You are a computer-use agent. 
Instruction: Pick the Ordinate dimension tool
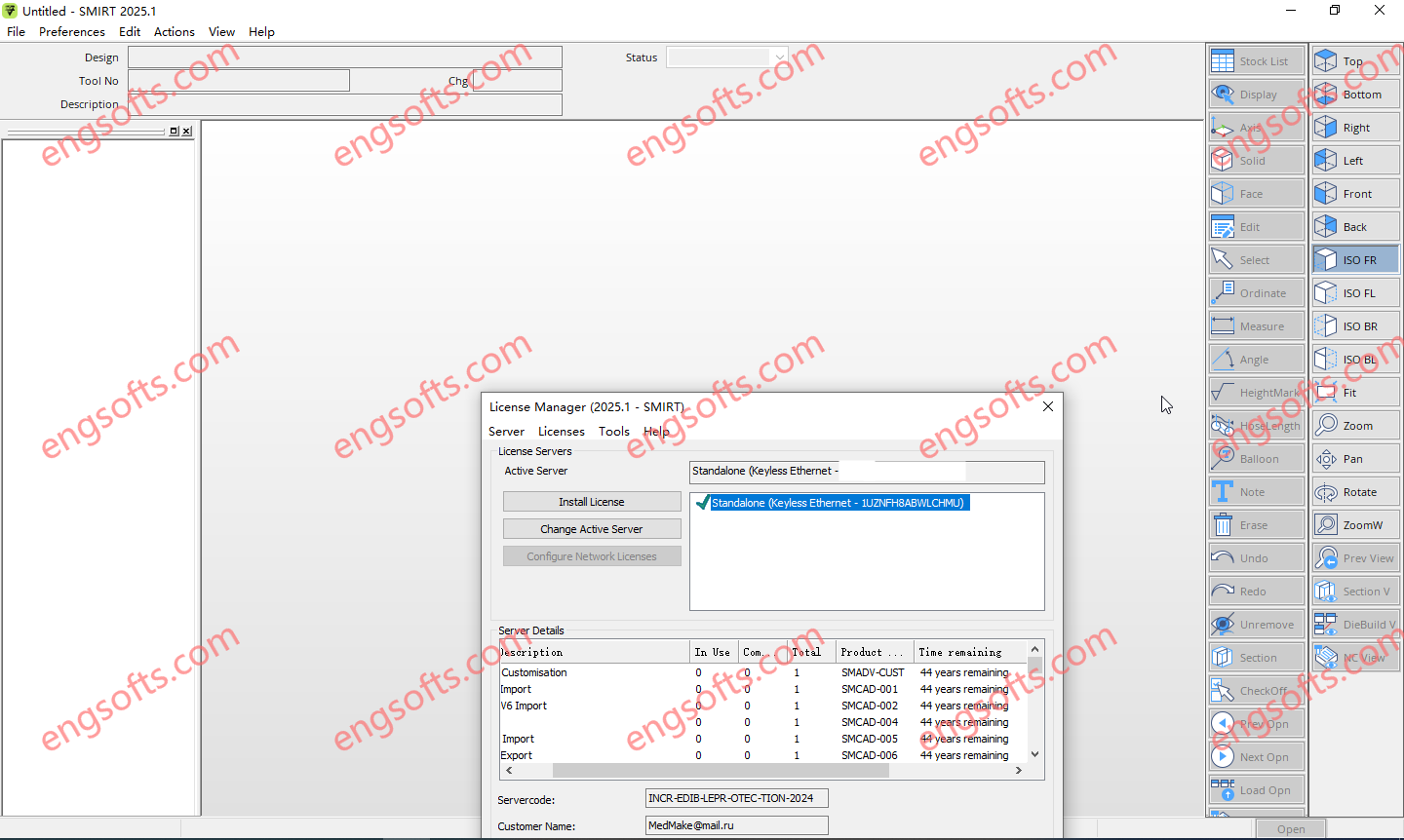1256,293
